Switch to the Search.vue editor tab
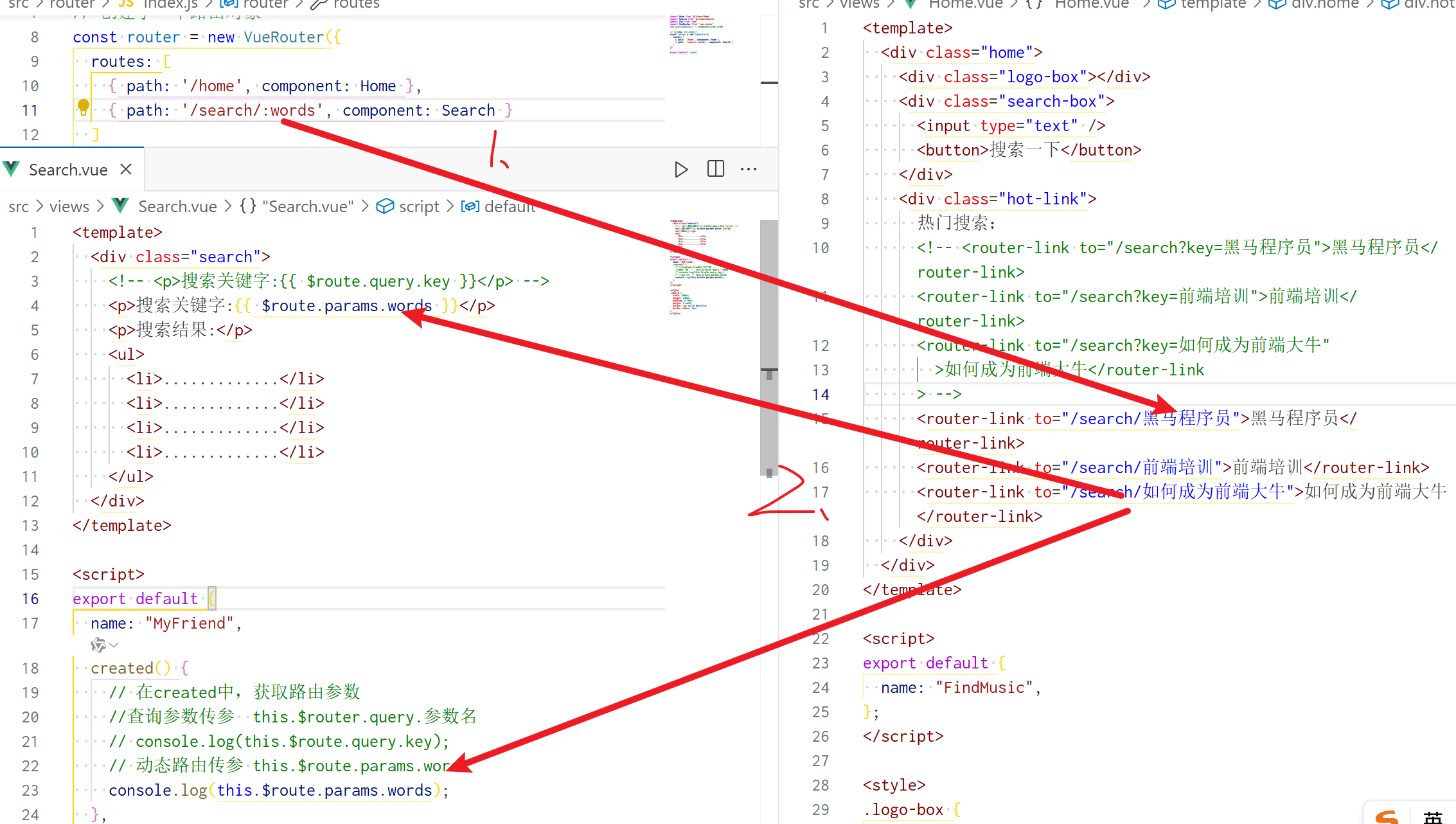Viewport: 1456px width, 824px height. (x=68, y=170)
